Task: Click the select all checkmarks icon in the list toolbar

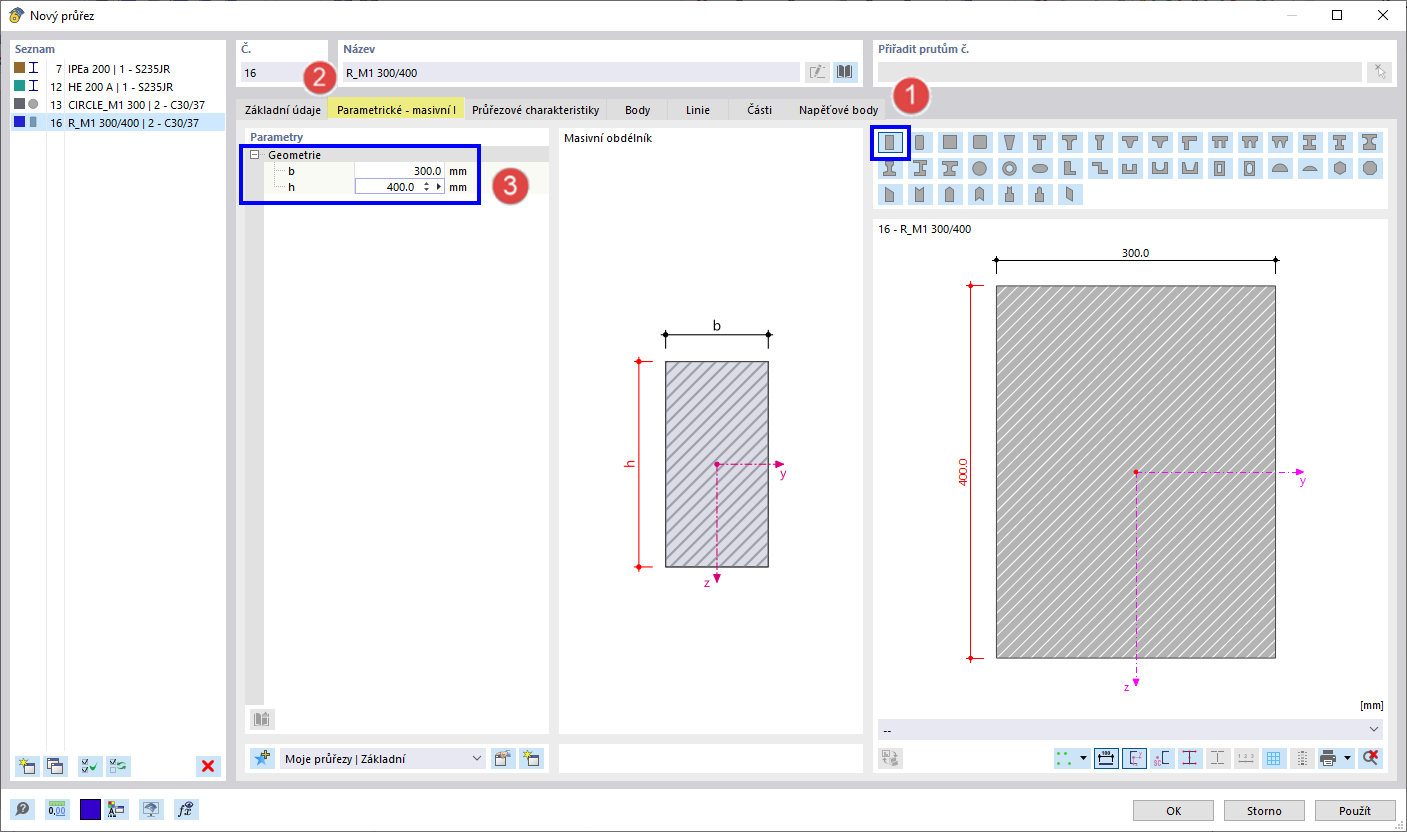Action: pyautogui.click(x=90, y=766)
